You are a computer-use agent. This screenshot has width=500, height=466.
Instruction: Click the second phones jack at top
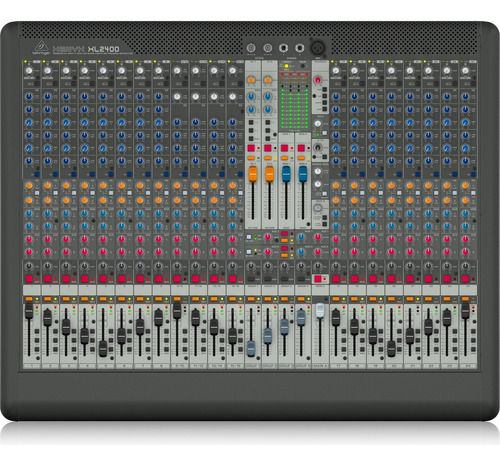point(300,48)
